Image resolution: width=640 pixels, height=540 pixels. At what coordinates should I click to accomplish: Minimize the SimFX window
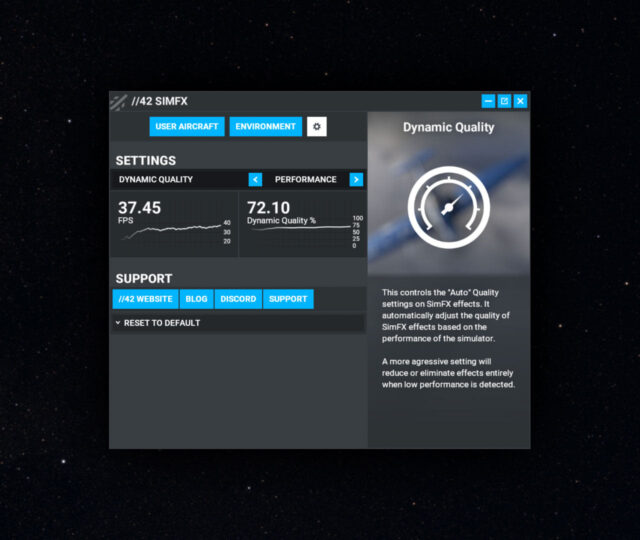pyautogui.click(x=488, y=101)
